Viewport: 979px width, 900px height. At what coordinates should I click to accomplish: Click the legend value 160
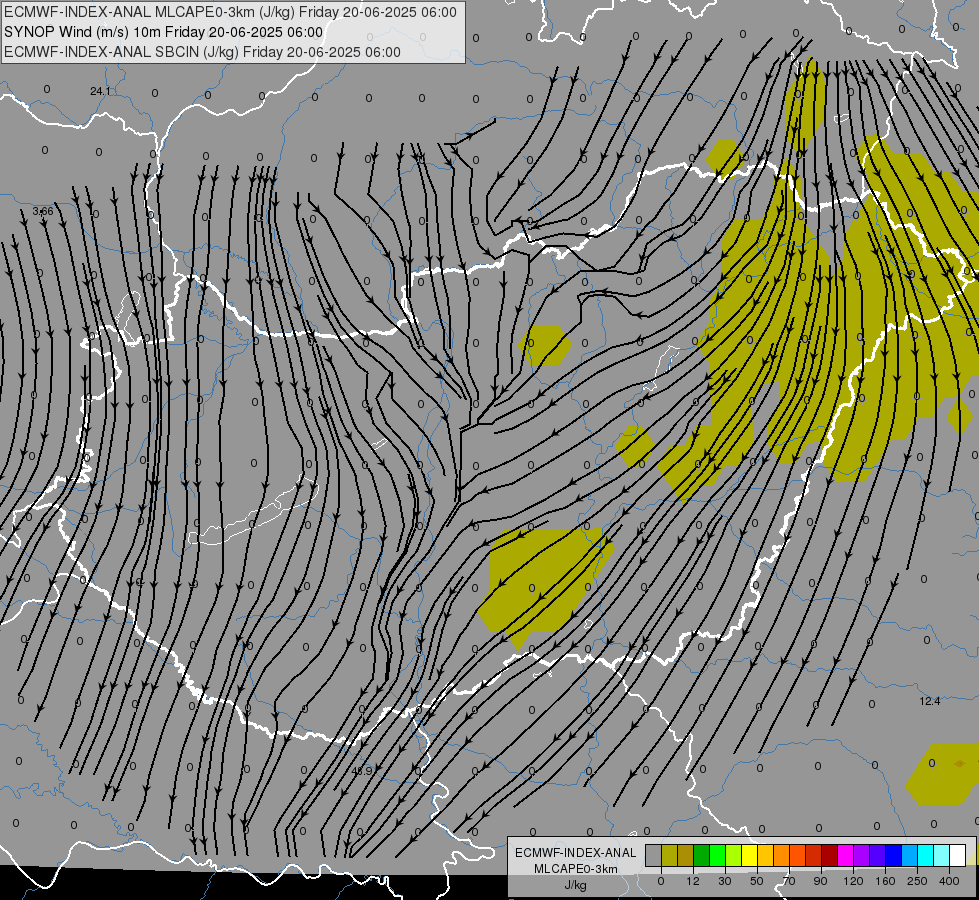point(885,881)
